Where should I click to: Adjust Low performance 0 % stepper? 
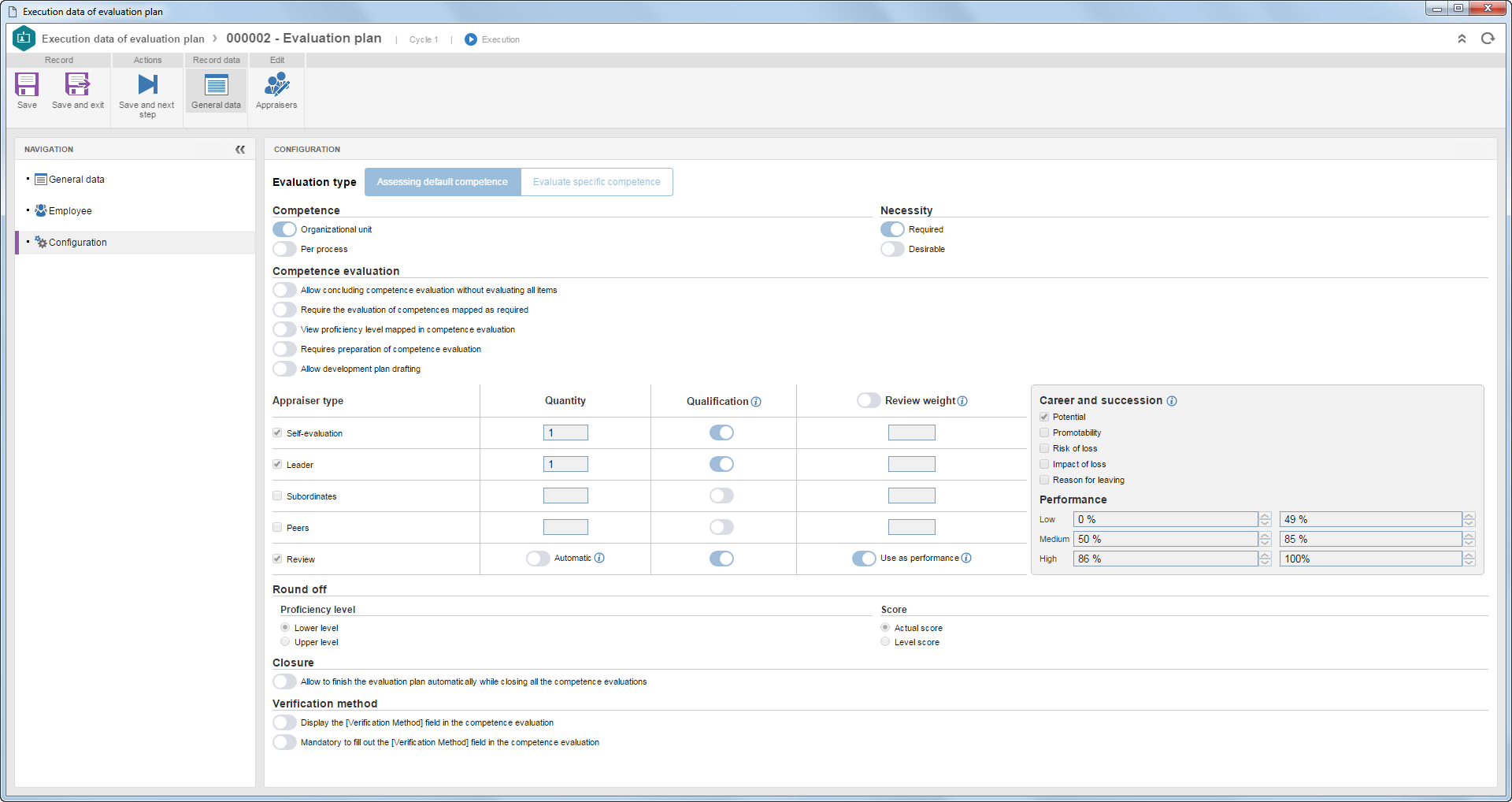(x=1265, y=519)
